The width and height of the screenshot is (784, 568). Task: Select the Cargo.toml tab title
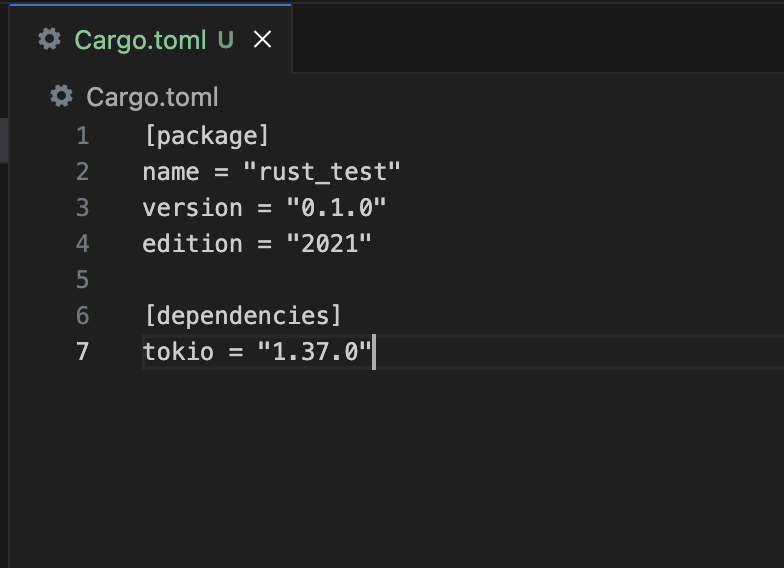(x=140, y=40)
